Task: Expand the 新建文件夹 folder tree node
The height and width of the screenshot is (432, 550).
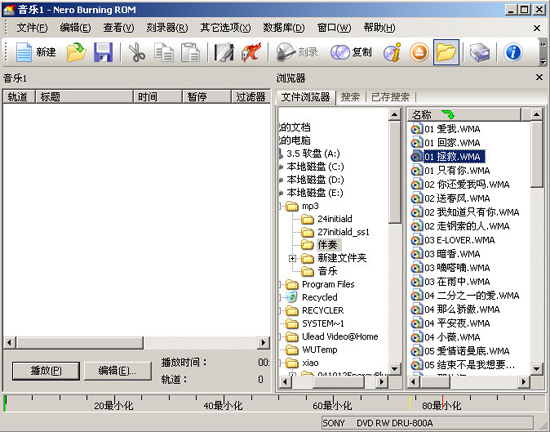Action: pos(292,258)
